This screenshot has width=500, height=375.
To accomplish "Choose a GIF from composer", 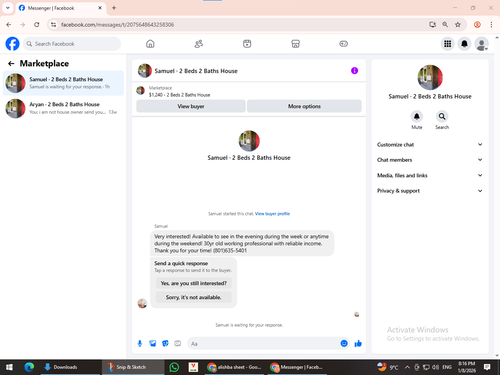I will point(178,343).
